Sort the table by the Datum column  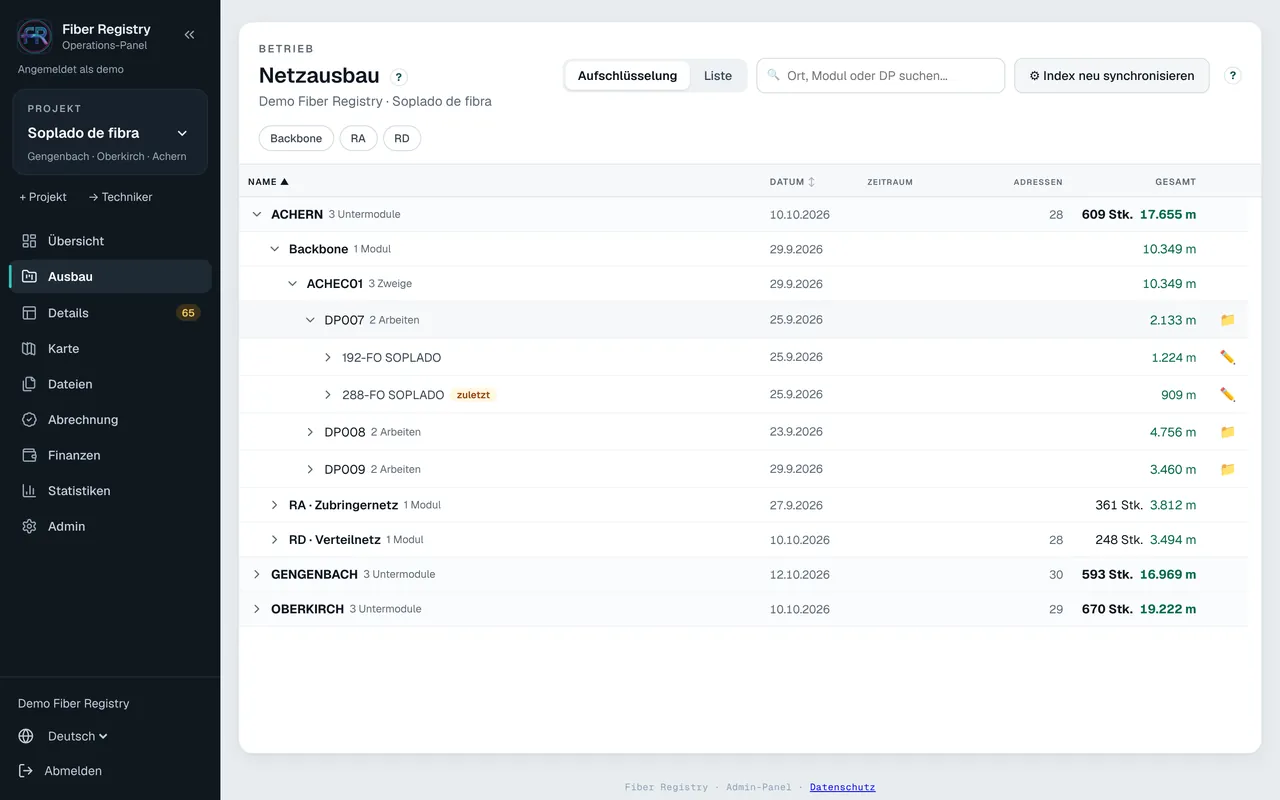792,182
